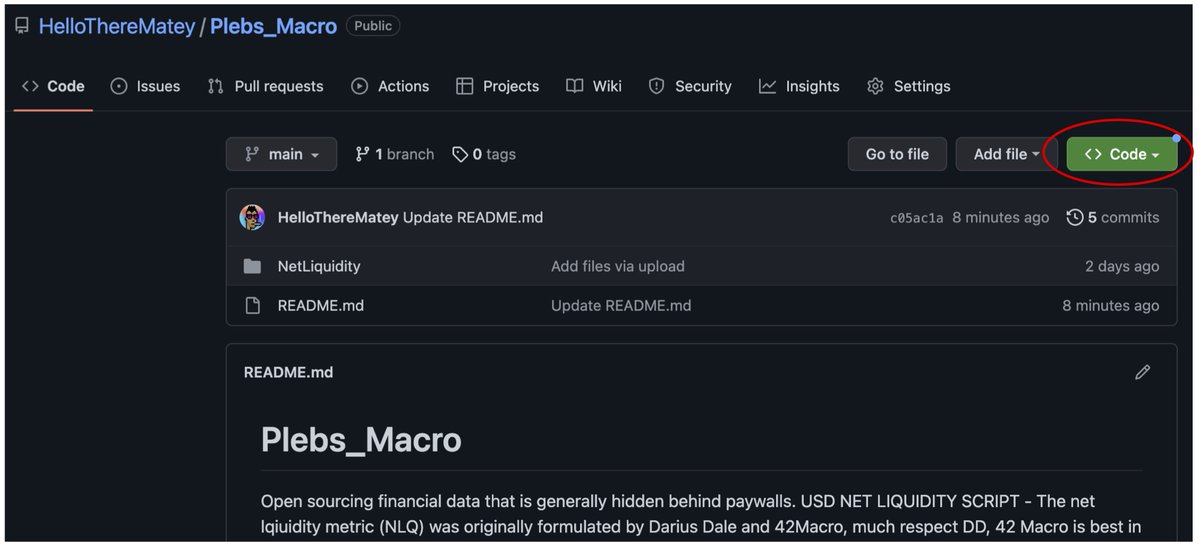Image resolution: width=1200 pixels, height=550 pixels.
Task: Open Add files via upload commit
Action: coord(618,266)
